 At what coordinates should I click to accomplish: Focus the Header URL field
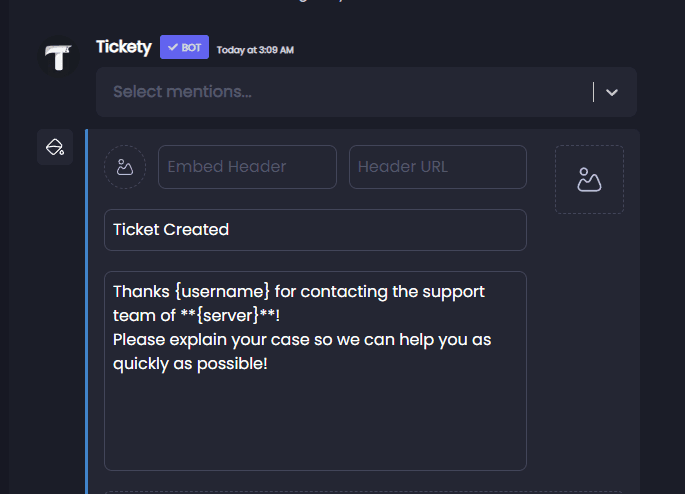coord(438,167)
